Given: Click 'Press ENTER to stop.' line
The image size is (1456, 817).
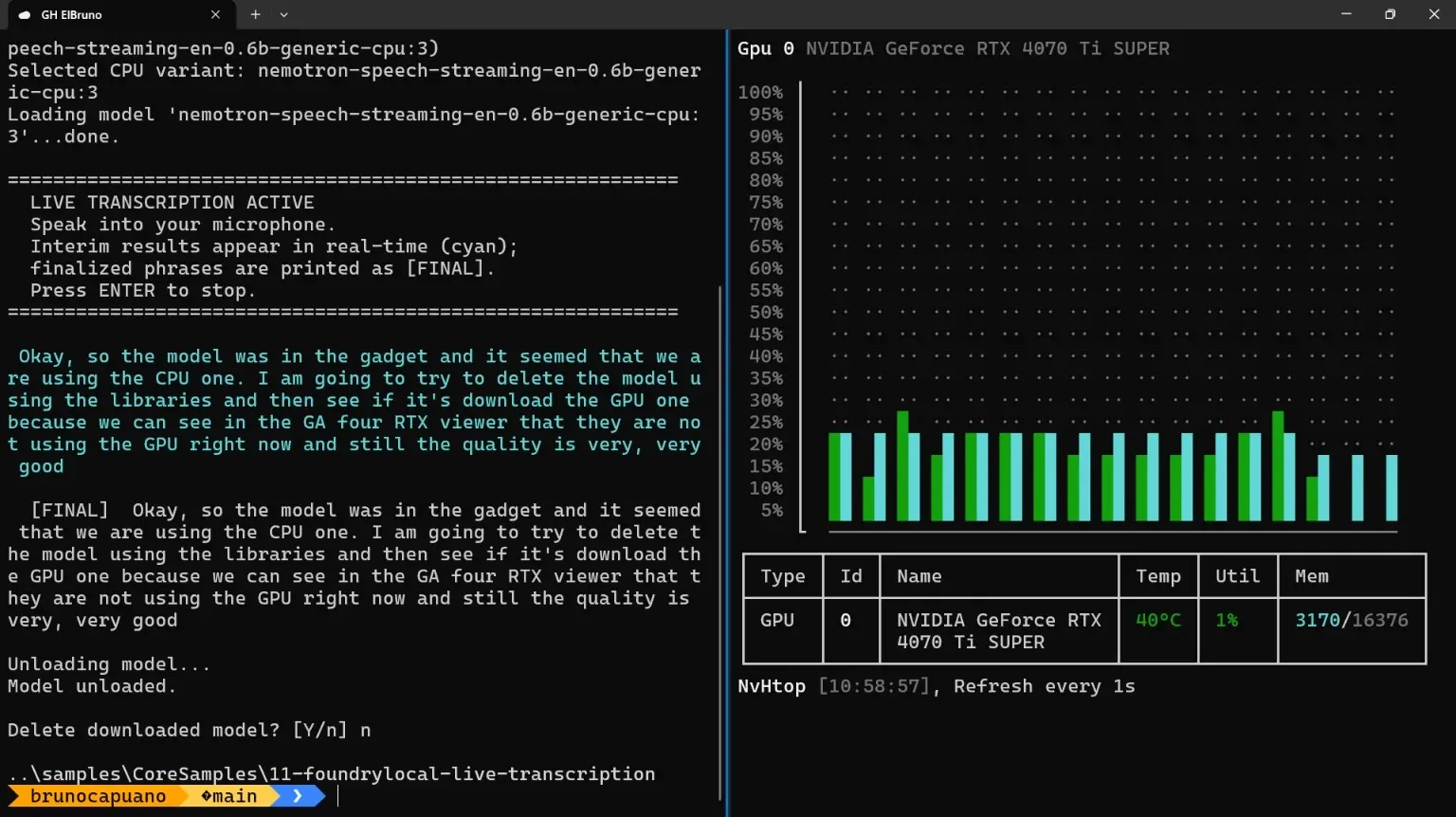Looking at the screenshot, I should point(142,290).
